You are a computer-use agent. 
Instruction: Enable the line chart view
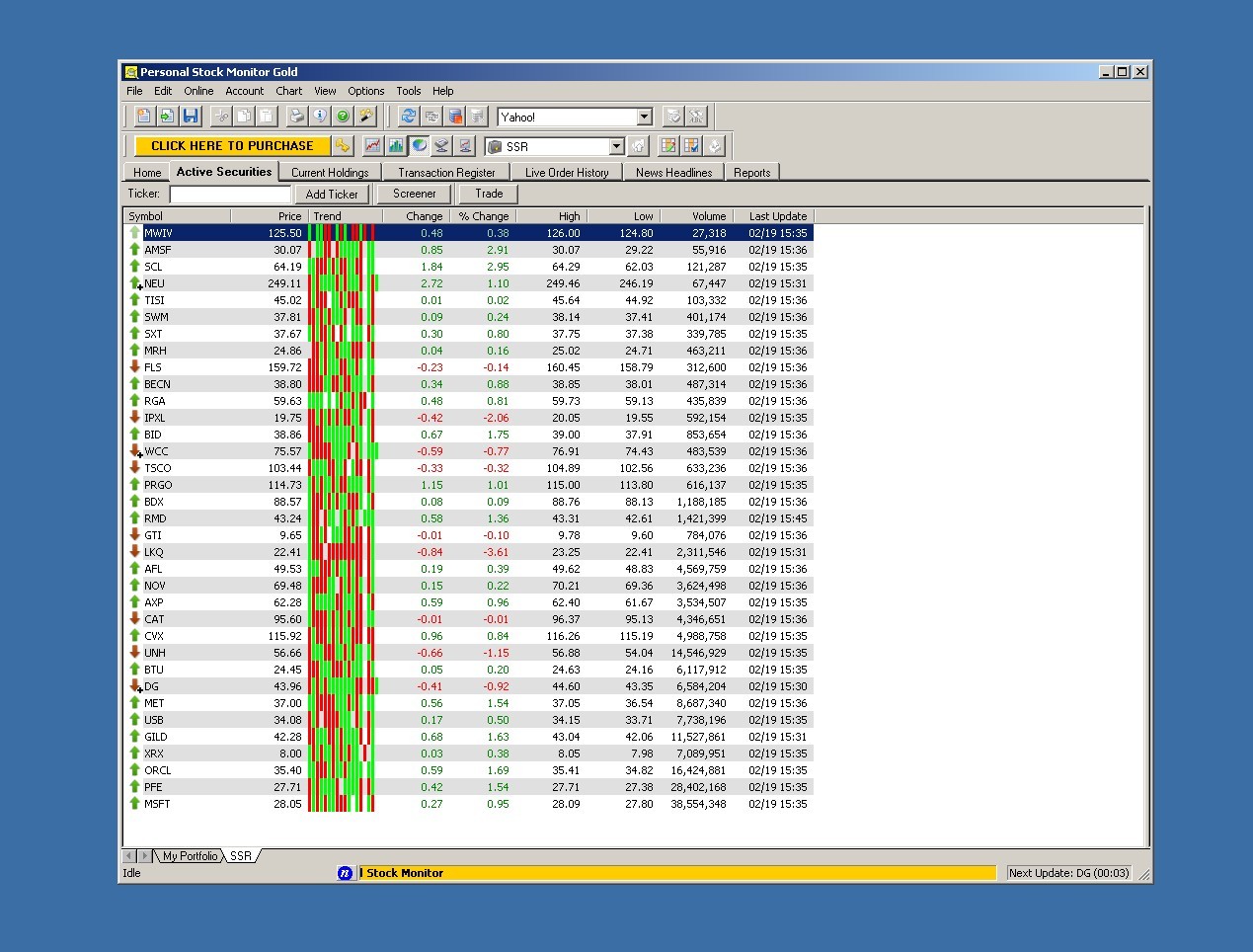[x=371, y=145]
